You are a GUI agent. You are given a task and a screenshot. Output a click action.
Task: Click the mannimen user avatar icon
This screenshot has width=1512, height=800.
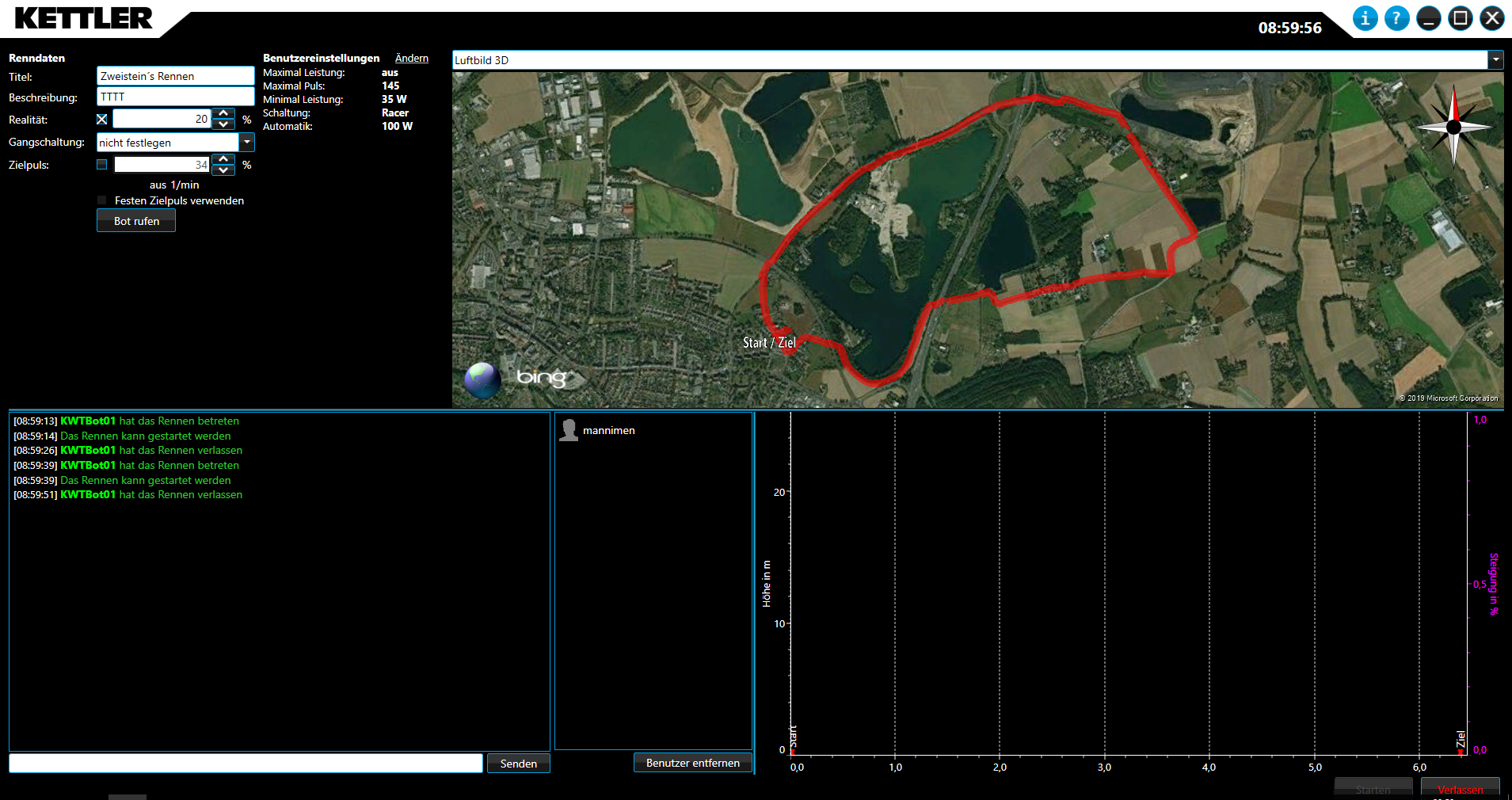[x=569, y=430]
